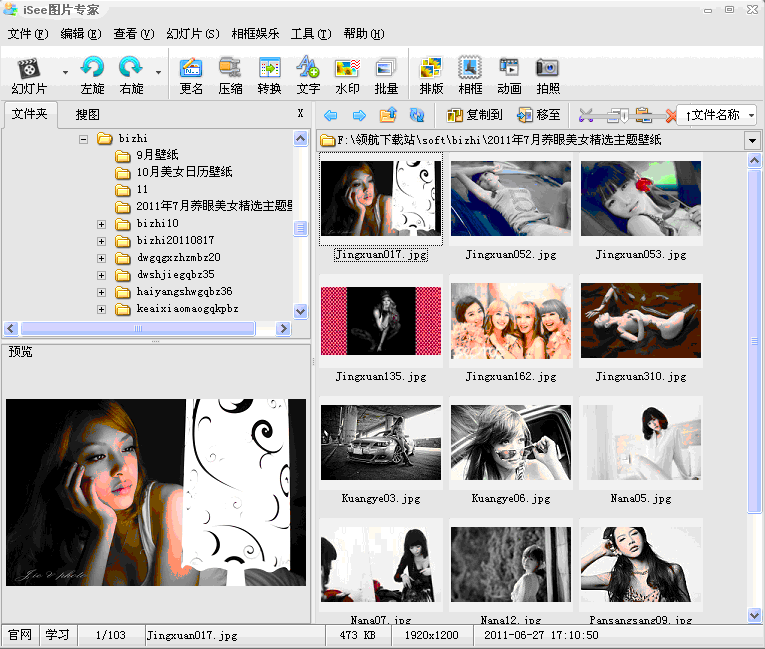Open the batch (批量) tool

coord(386,76)
